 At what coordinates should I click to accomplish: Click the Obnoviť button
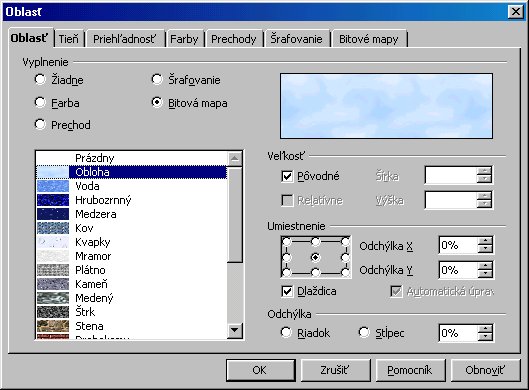click(x=485, y=370)
